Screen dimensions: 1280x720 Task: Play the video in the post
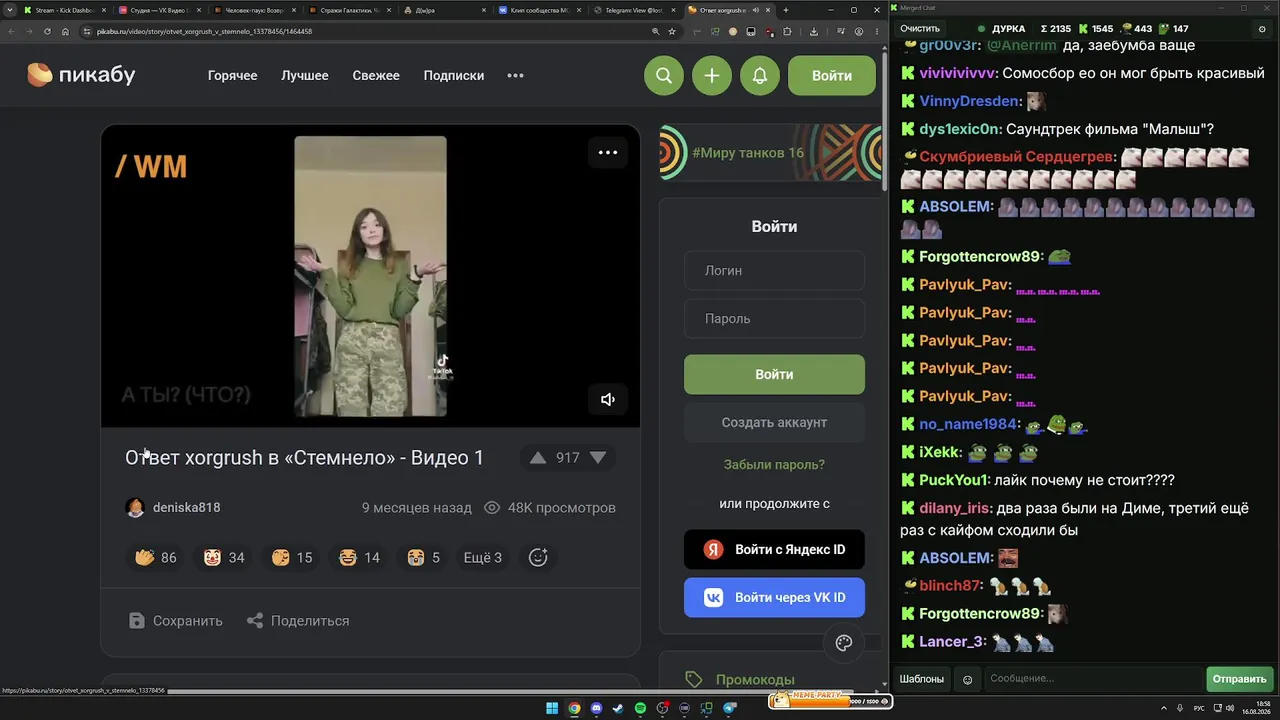coord(370,276)
